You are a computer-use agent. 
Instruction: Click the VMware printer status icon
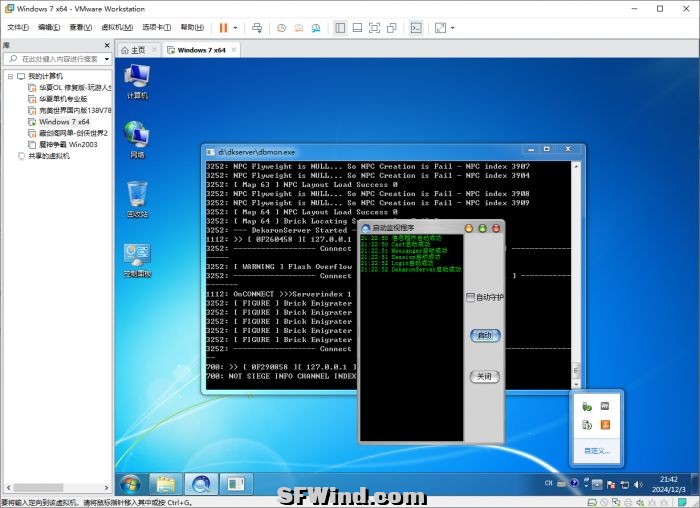click(628, 503)
